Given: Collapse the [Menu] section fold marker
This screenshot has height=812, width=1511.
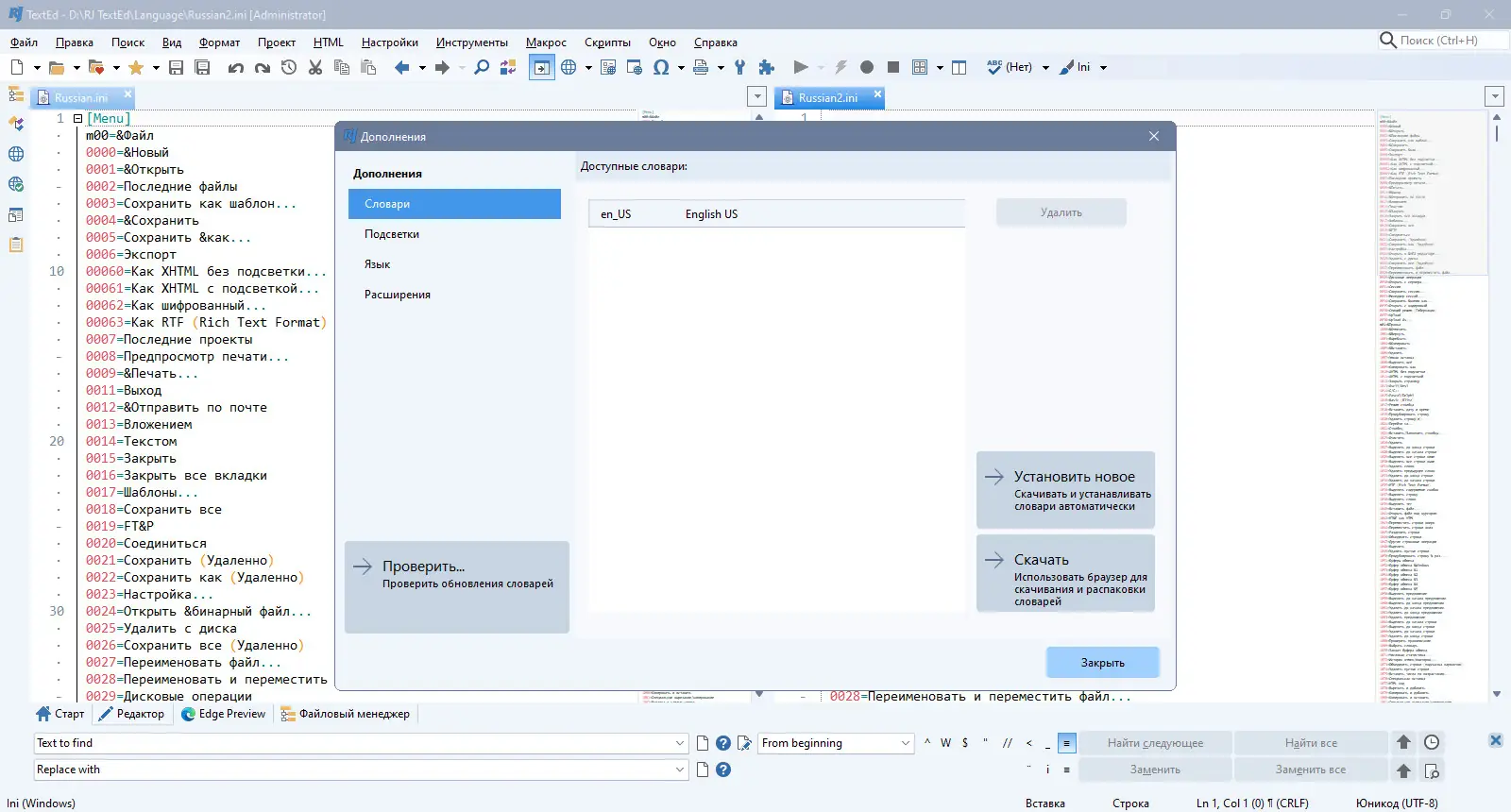Looking at the screenshot, I should 77,119.
